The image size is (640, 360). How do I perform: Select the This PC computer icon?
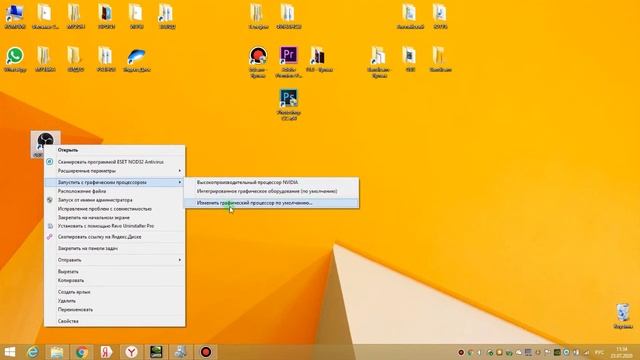15,17
